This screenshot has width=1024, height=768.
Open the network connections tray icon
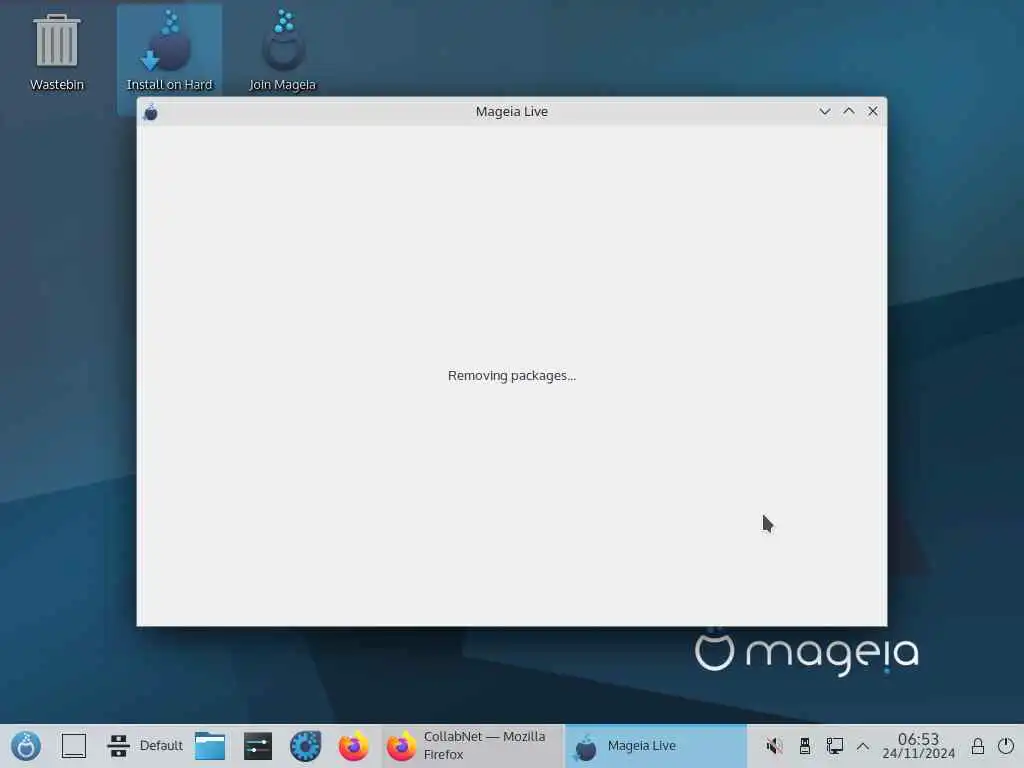835,746
